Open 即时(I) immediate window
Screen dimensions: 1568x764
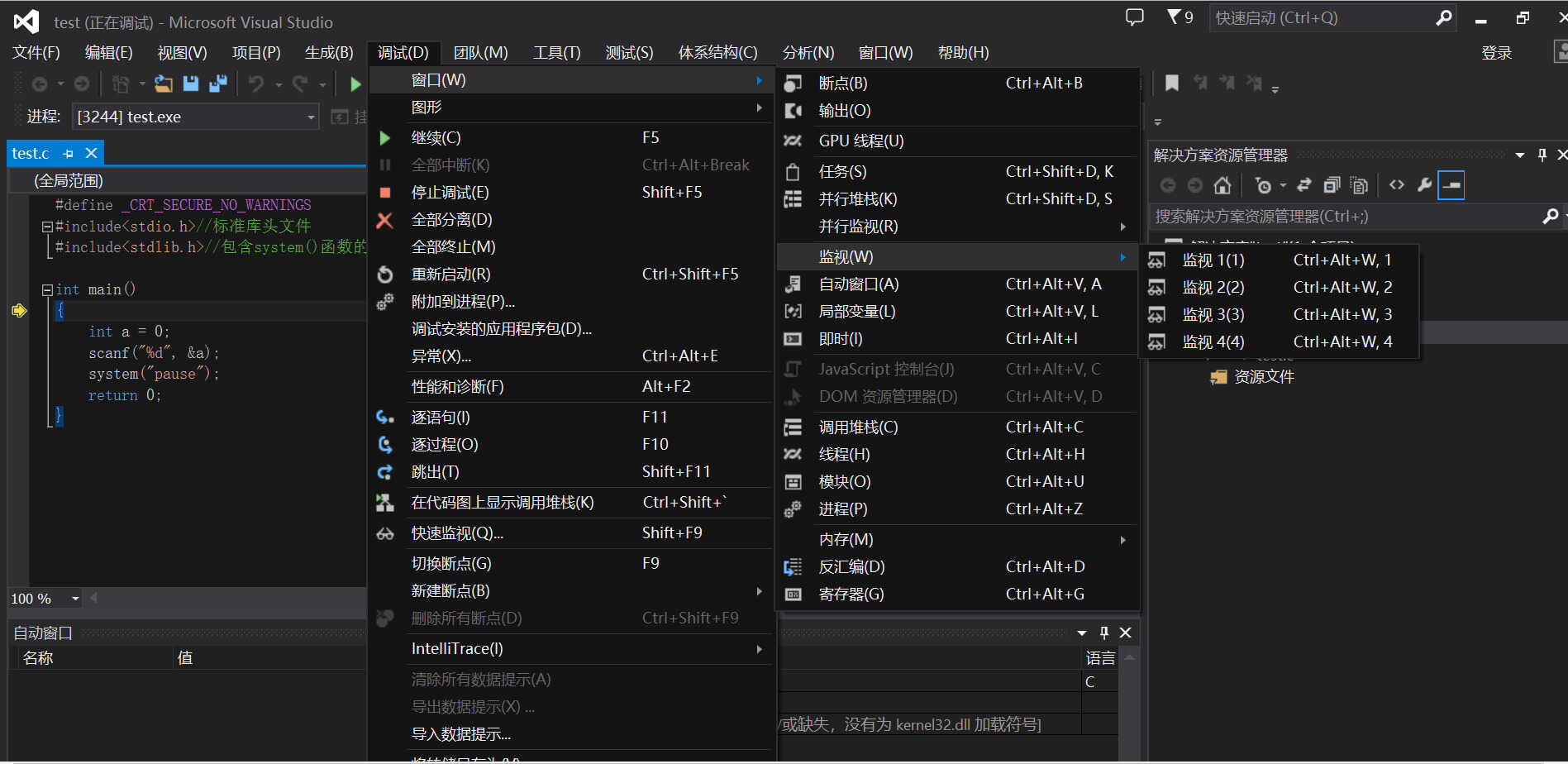click(957, 339)
